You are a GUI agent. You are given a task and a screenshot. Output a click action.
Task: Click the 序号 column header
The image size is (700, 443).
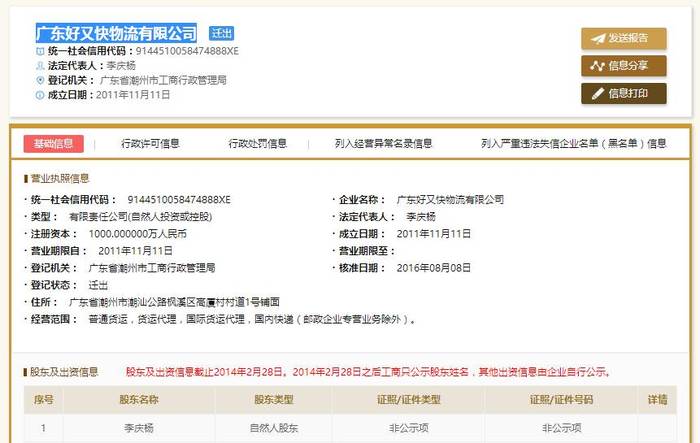pos(43,399)
